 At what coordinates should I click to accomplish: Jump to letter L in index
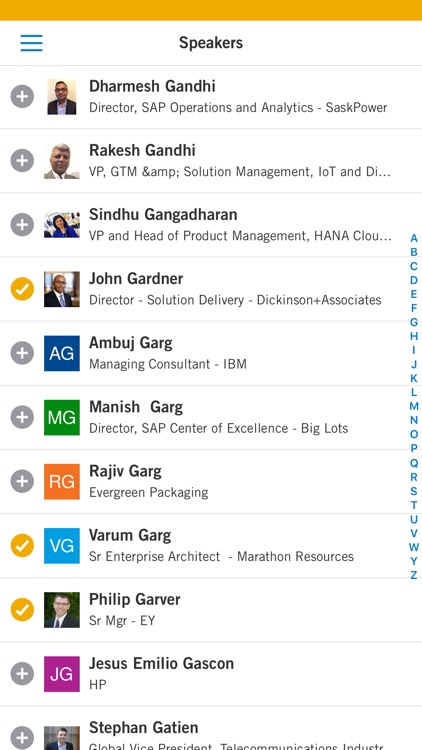[x=414, y=392]
